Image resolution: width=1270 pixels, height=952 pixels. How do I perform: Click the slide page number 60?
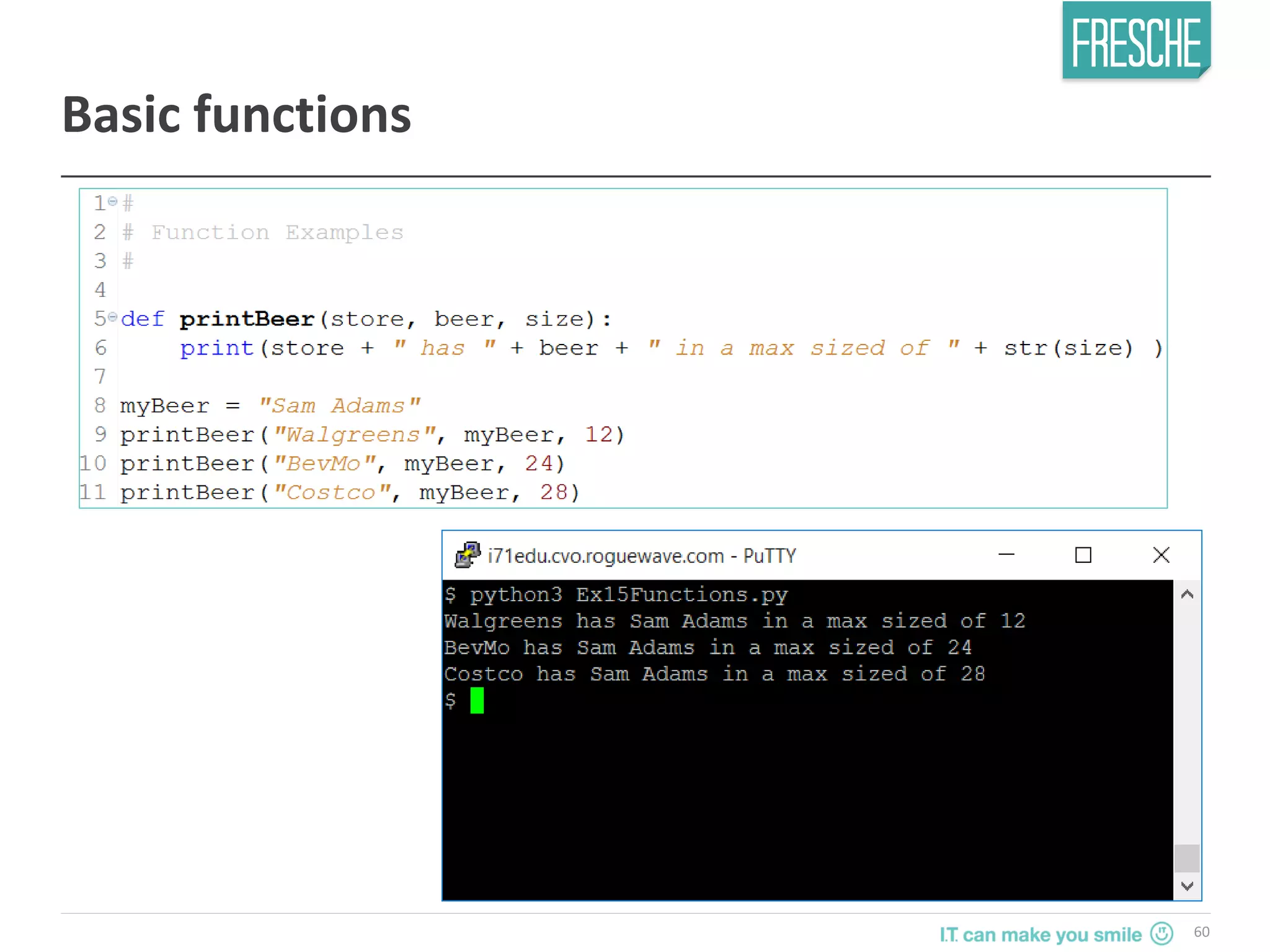coord(1201,932)
